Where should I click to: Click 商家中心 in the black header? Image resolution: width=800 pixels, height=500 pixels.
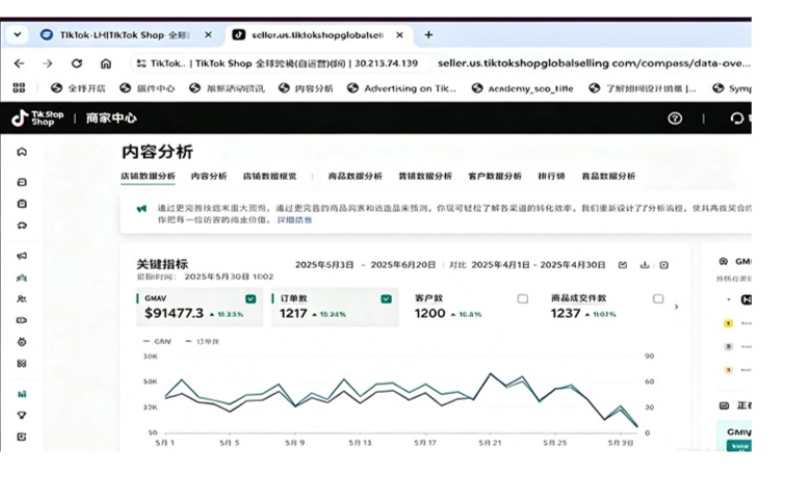[111, 118]
